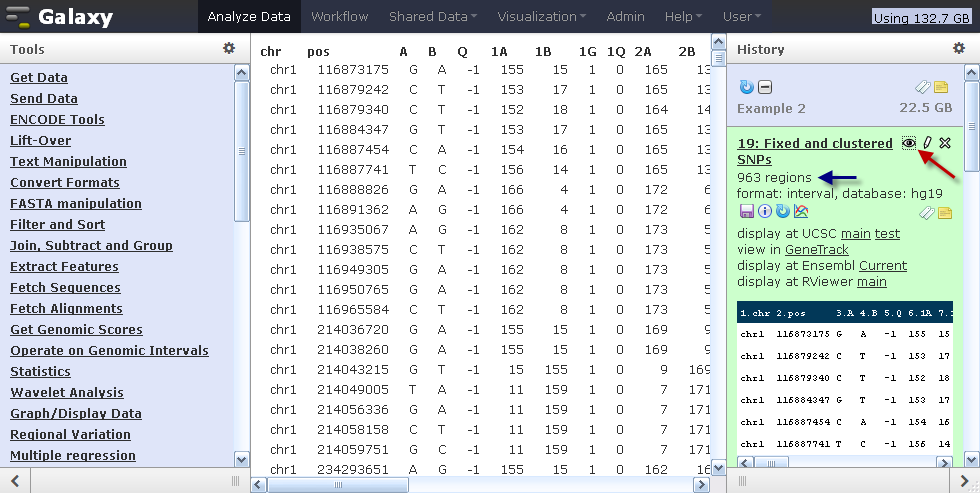
Task: Open the FASTA manipulation section
Action: pos(76,203)
